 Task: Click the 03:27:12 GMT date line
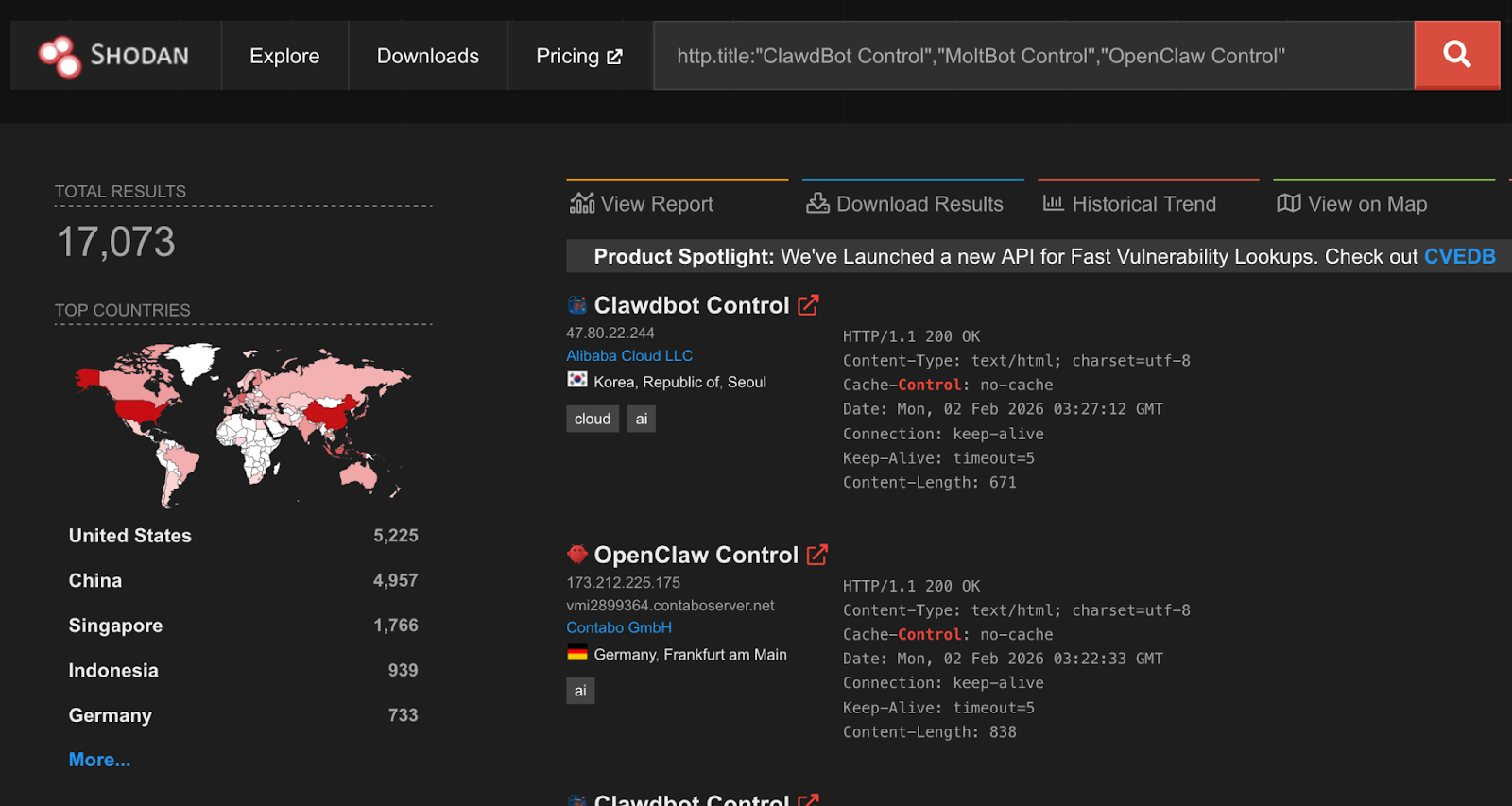(x=1003, y=409)
